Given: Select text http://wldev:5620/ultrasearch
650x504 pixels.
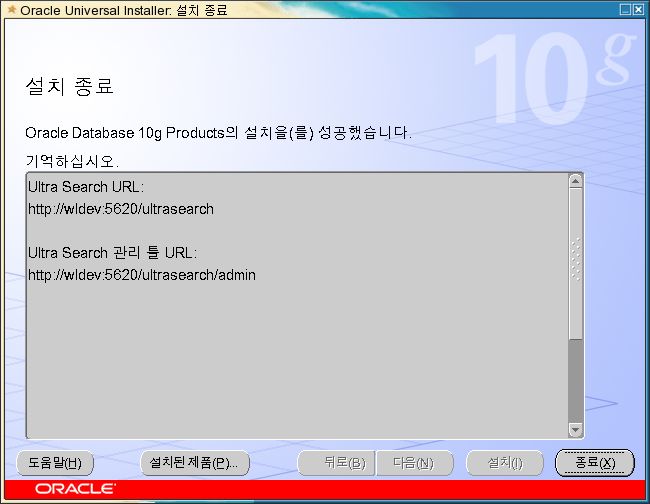Looking at the screenshot, I should tap(121, 209).
